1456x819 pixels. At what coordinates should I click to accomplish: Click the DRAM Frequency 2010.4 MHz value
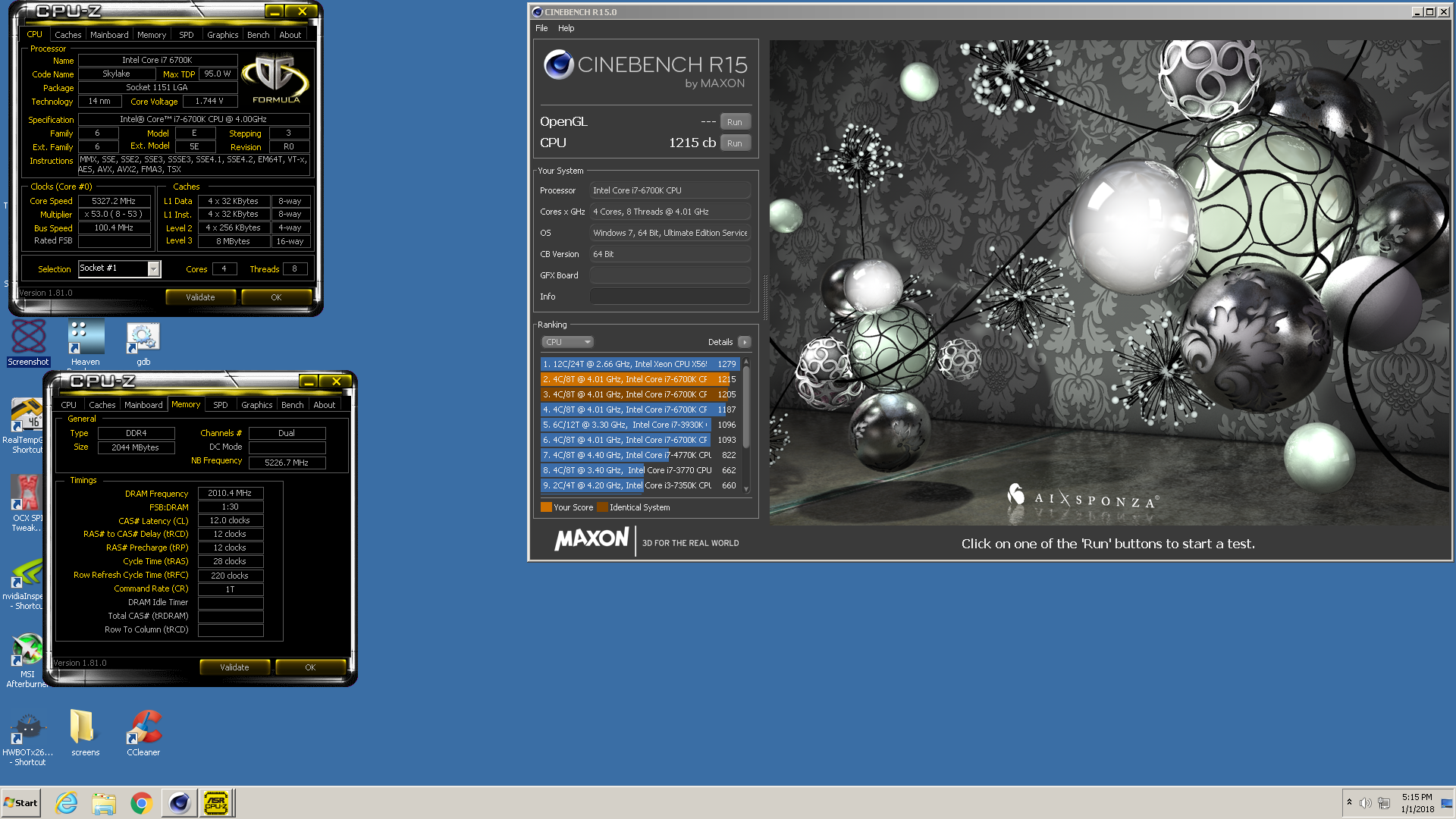point(231,493)
